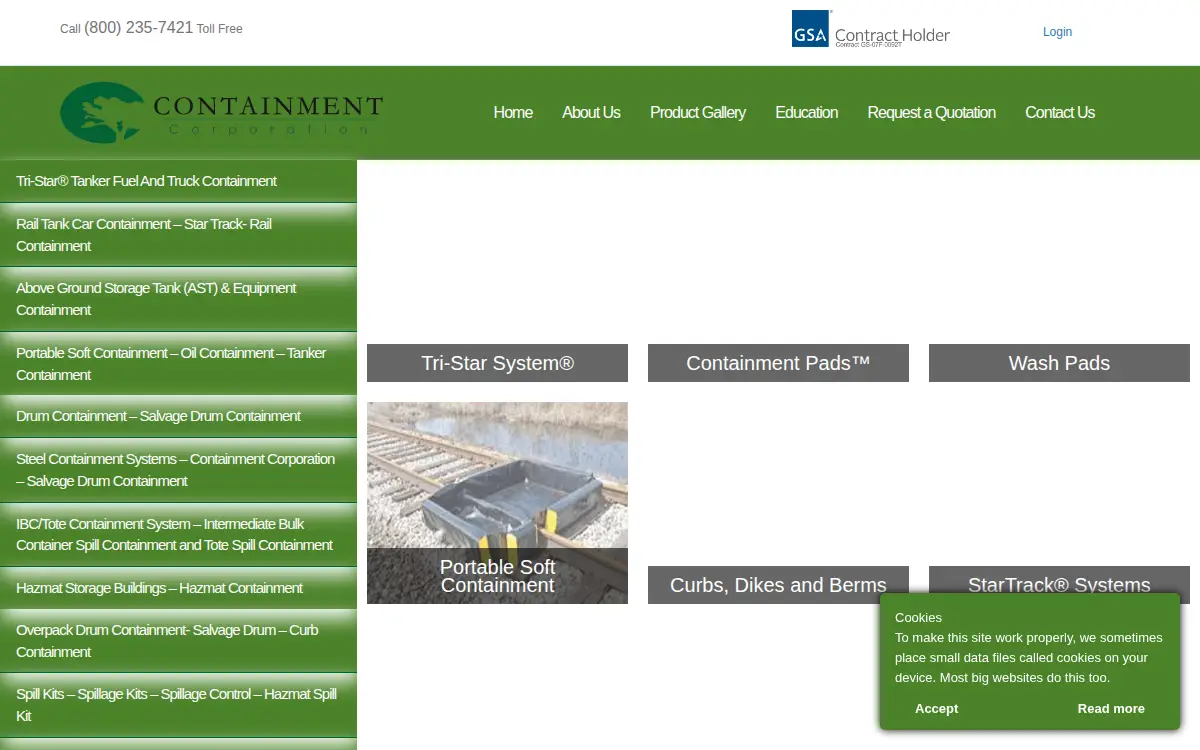Open the Wash Pads product tile
The image size is (1200, 750).
[1059, 363]
